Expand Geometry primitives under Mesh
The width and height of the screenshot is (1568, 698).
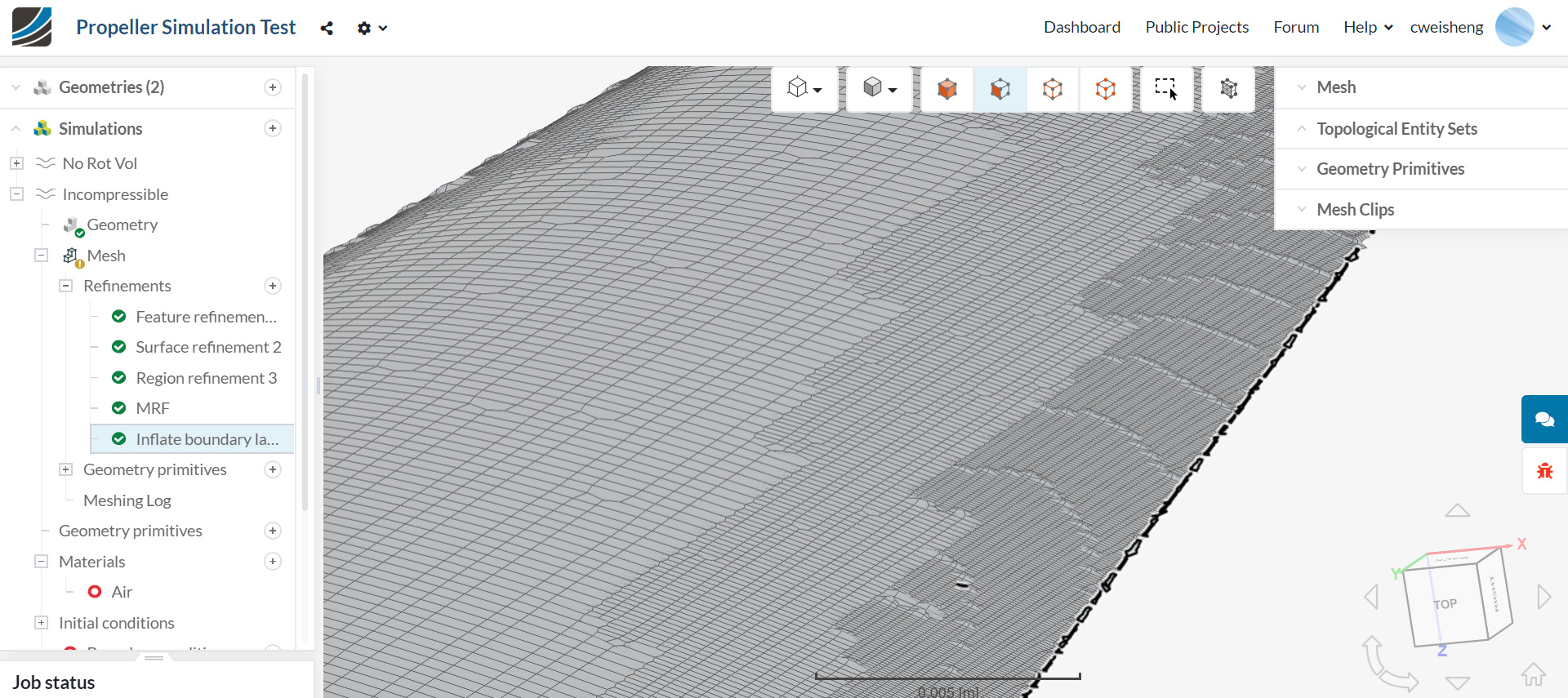[66, 469]
